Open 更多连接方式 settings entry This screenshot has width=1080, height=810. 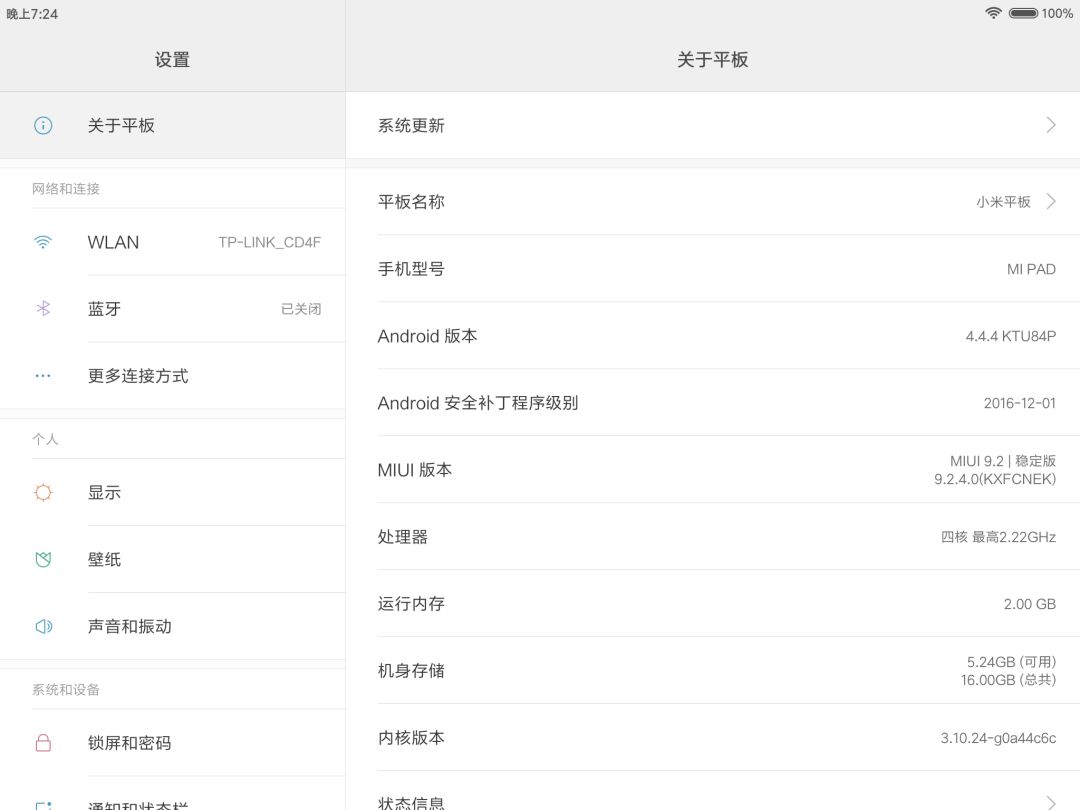coord(172,376)
